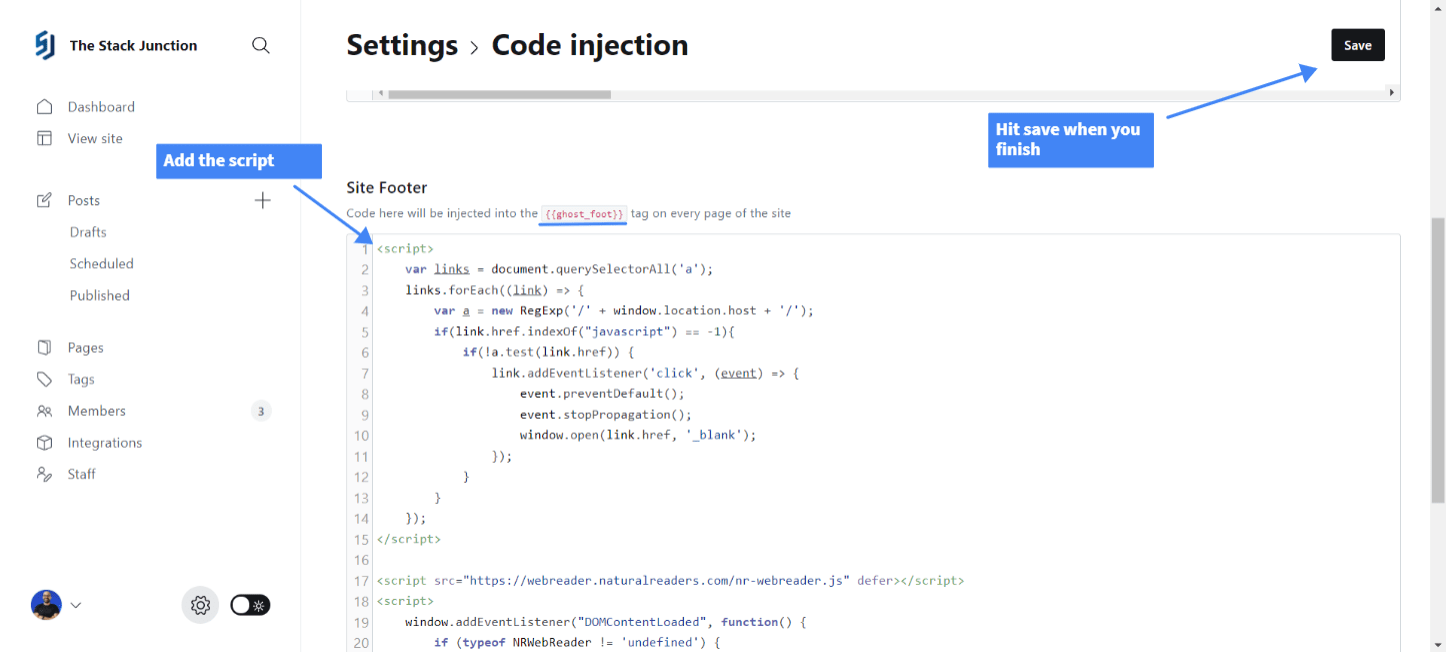Toggle dark mode switch
The width and height of the screenshot is (1446, 652).
point(249,605)
